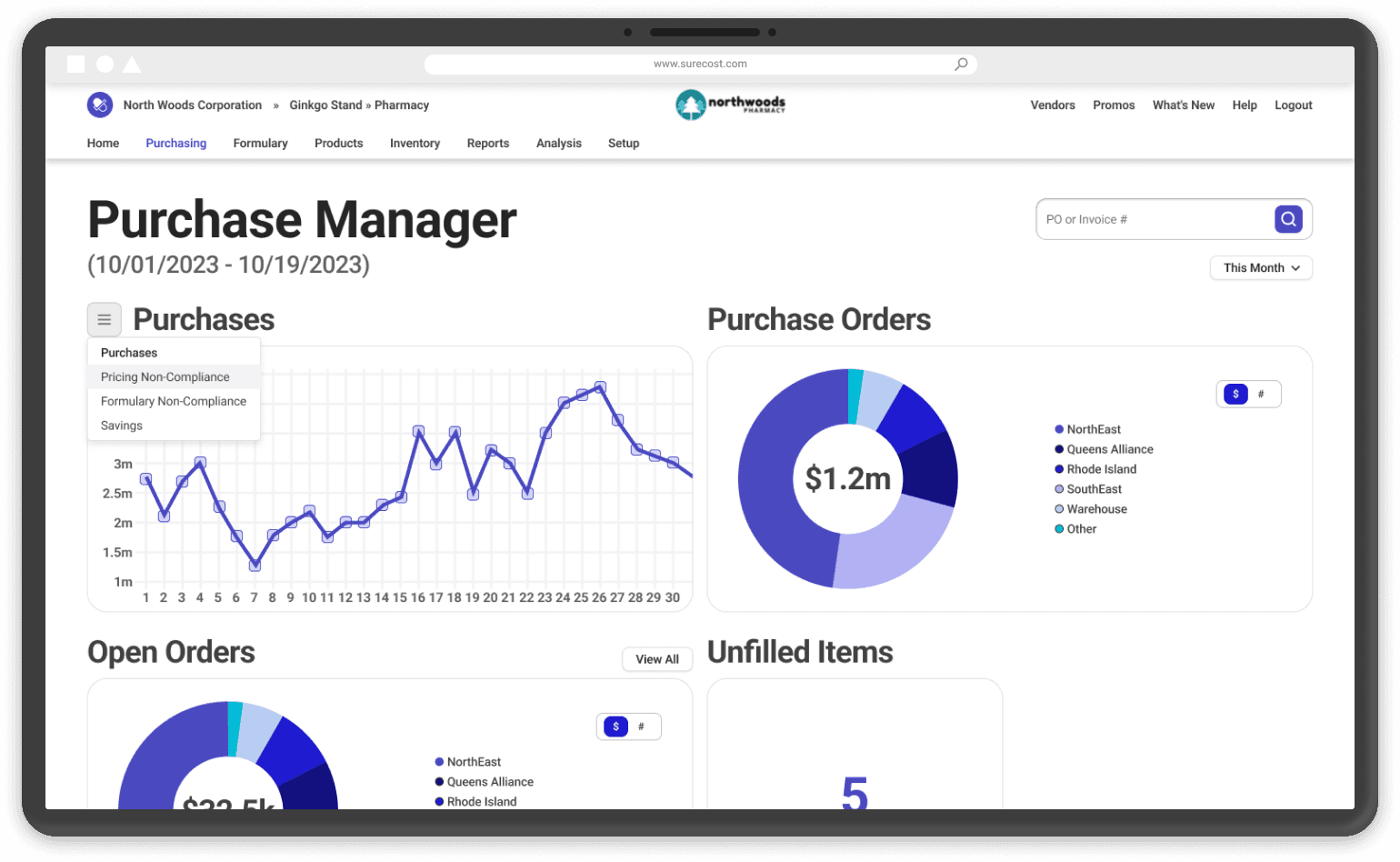Click SouthEast legend swatch in Purchase Orders
This screenshot has height=862, width=1400.
coord(1059,489)
